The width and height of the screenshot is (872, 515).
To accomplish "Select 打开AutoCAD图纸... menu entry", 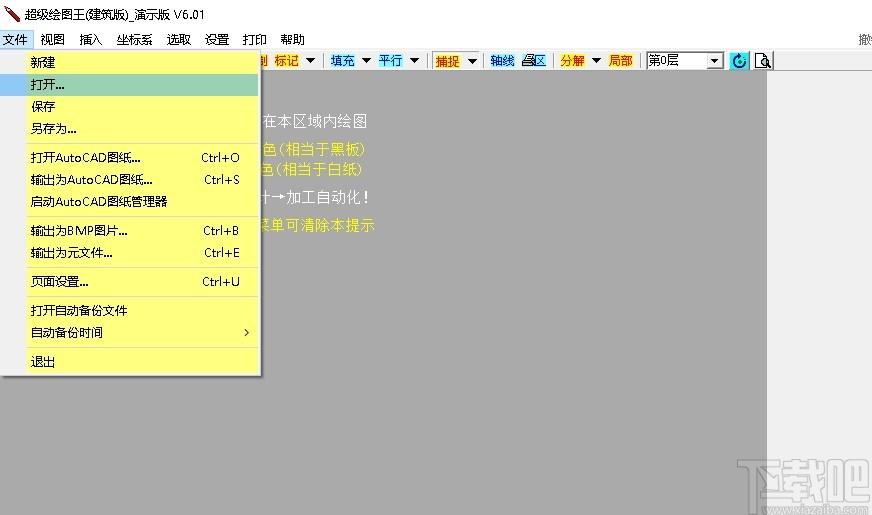I will click(130, 157).
